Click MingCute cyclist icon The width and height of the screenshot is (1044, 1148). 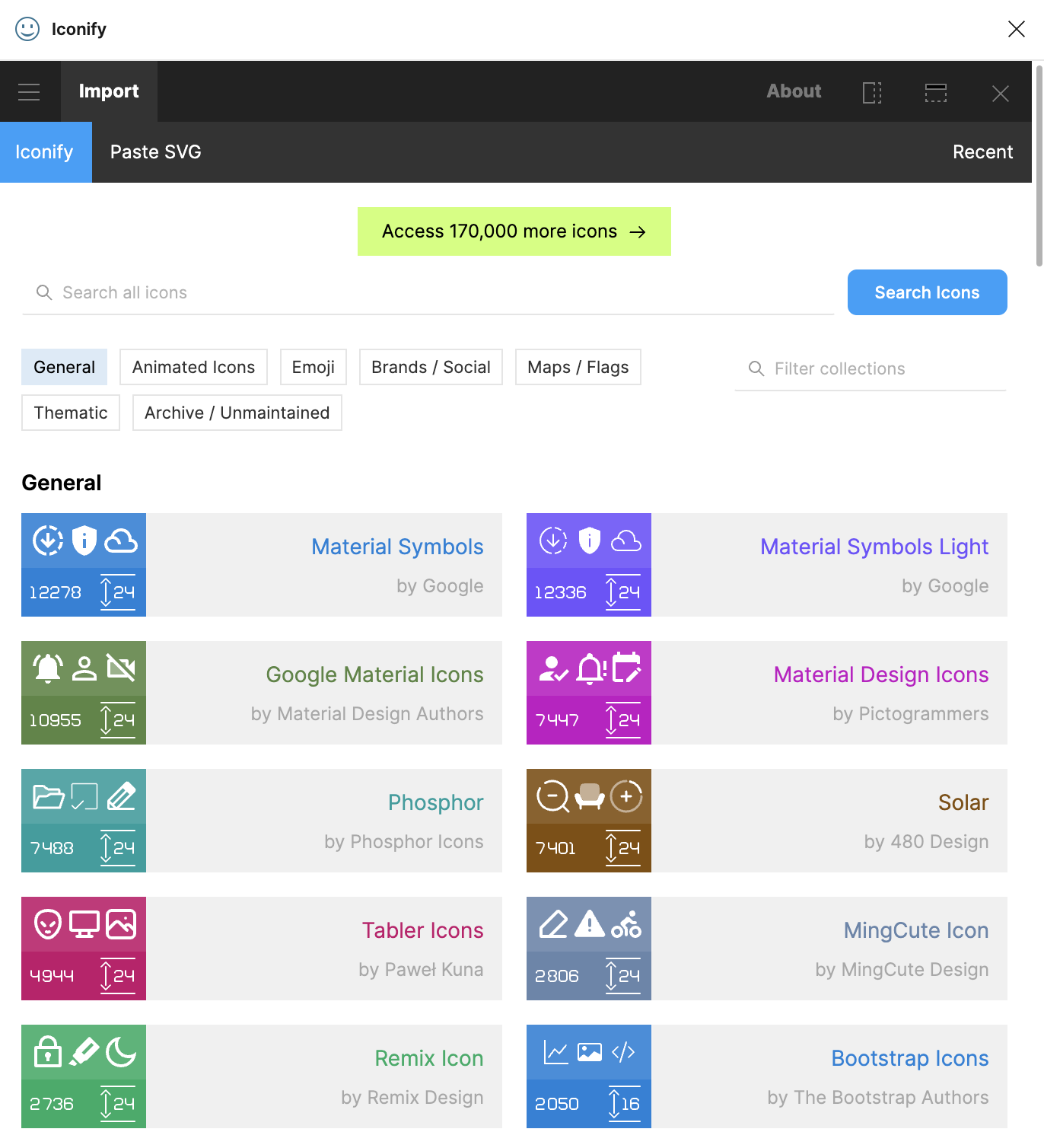pos(626,924)
